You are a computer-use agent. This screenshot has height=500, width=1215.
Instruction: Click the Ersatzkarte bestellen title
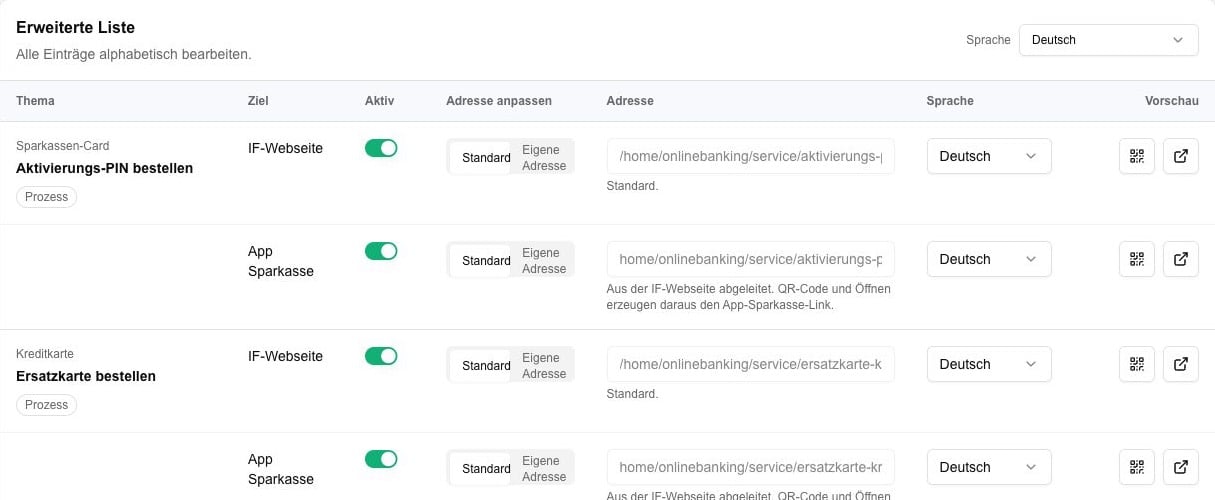tap(86, 376)
